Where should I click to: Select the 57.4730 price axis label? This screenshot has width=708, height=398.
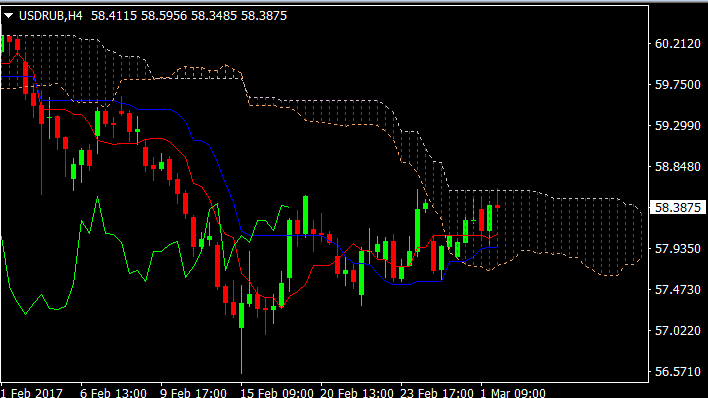[x=678, y=290]
